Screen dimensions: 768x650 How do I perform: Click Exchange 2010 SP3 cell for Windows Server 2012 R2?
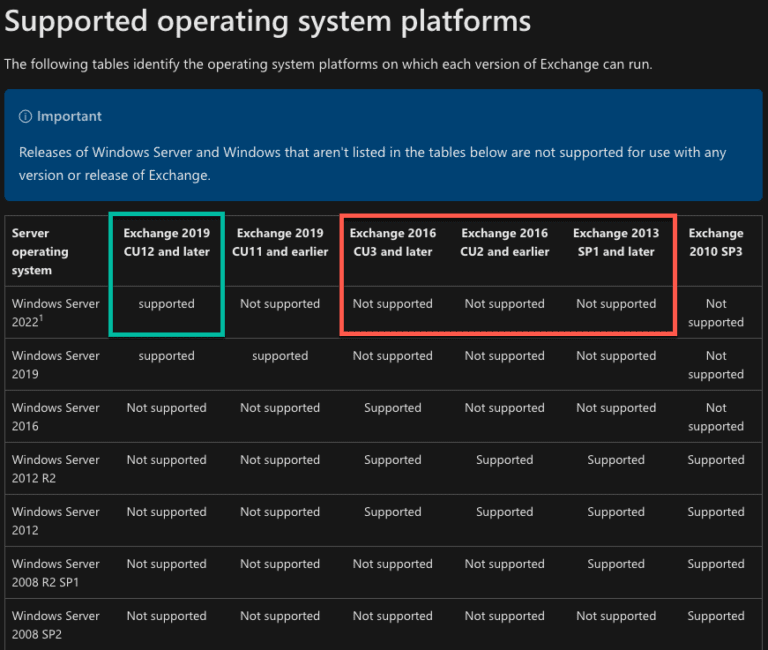(x=716, y=460)
